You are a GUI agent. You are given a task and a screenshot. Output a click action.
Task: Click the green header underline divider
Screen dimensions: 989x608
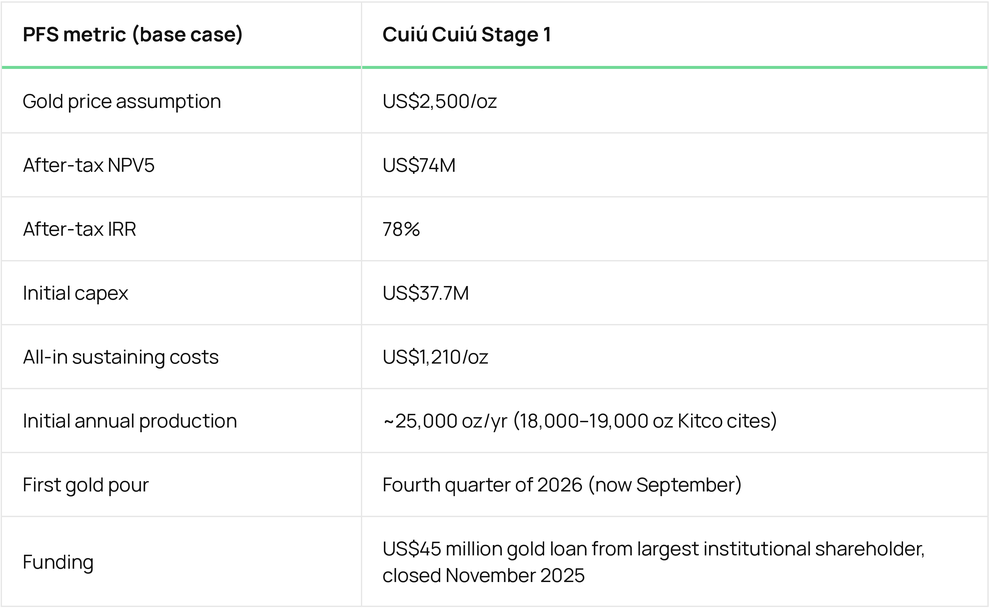pyautogui.click(x=494, y=67)
